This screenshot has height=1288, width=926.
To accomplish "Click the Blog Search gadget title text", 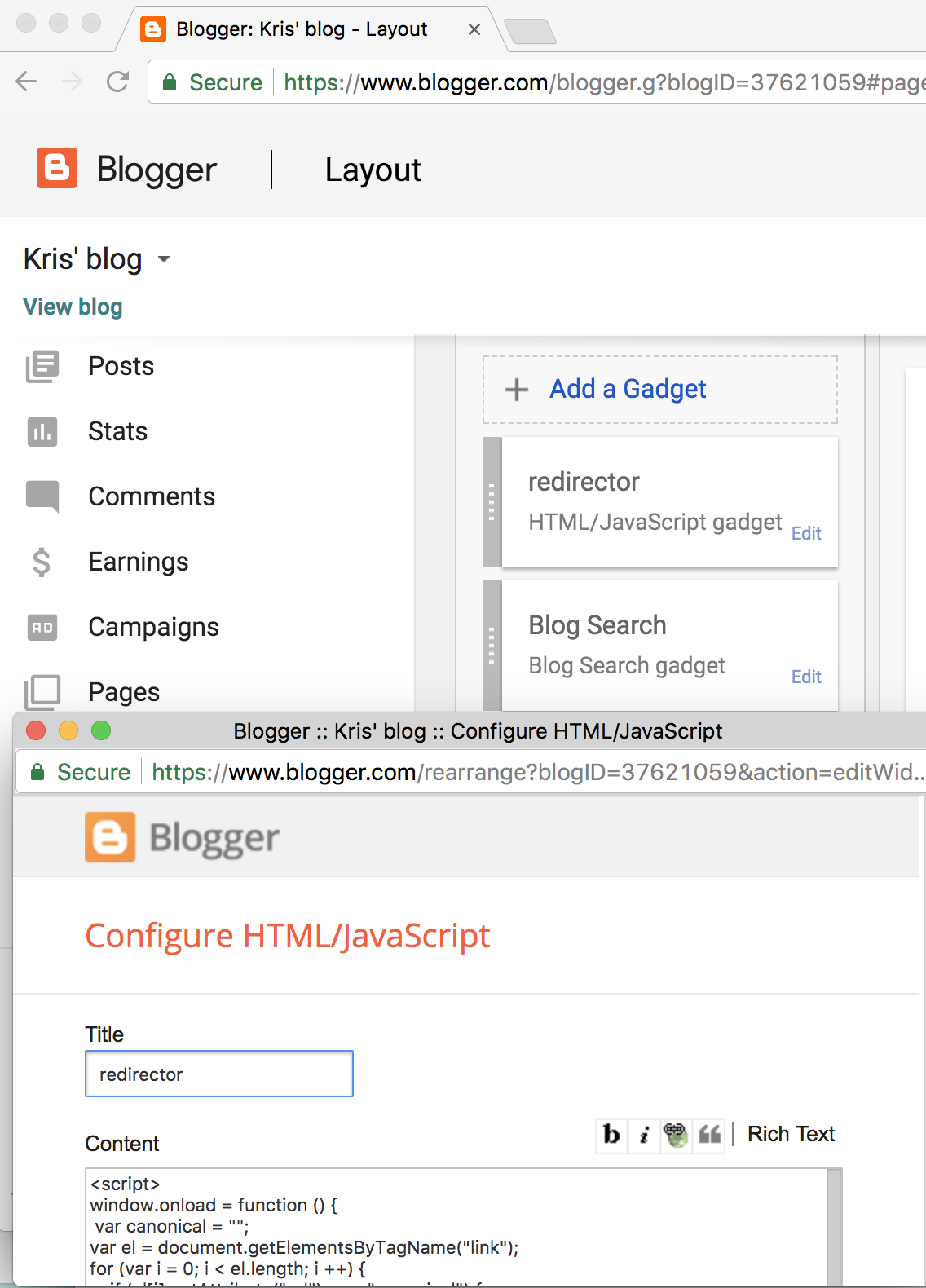I will click(597, 625).
